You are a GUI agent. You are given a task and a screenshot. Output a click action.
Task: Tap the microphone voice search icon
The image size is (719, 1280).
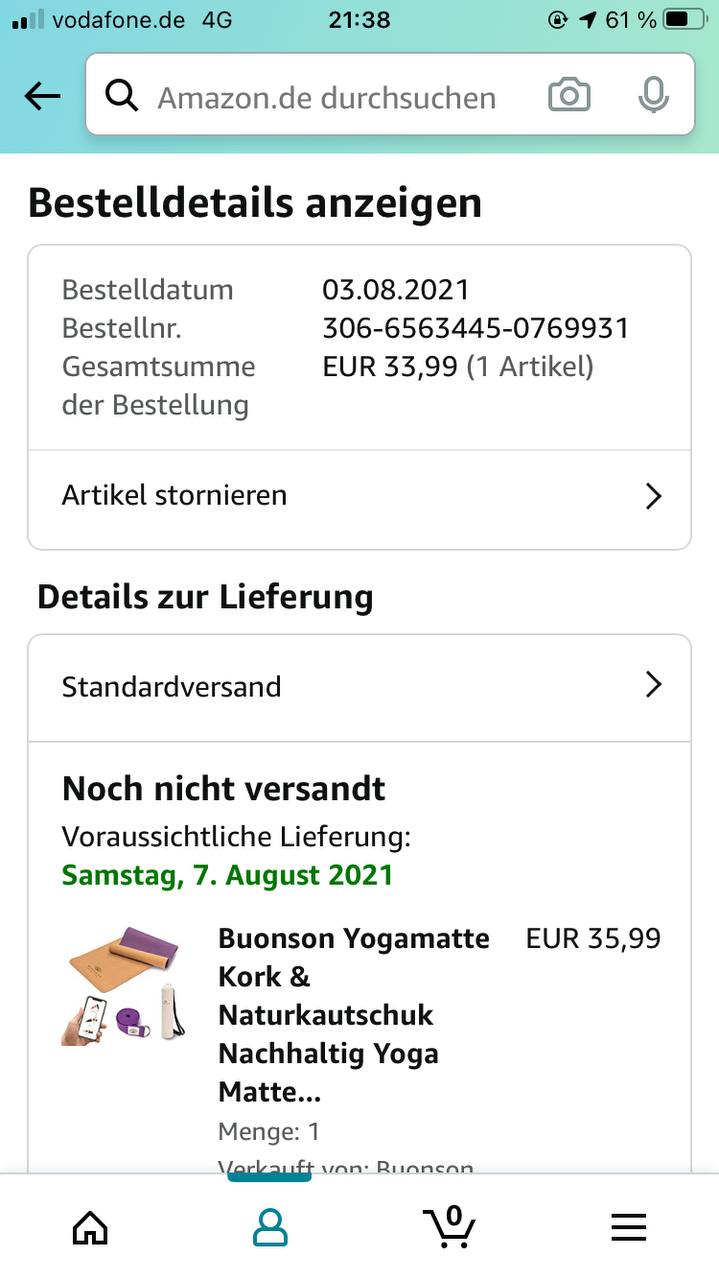point(653,96)
